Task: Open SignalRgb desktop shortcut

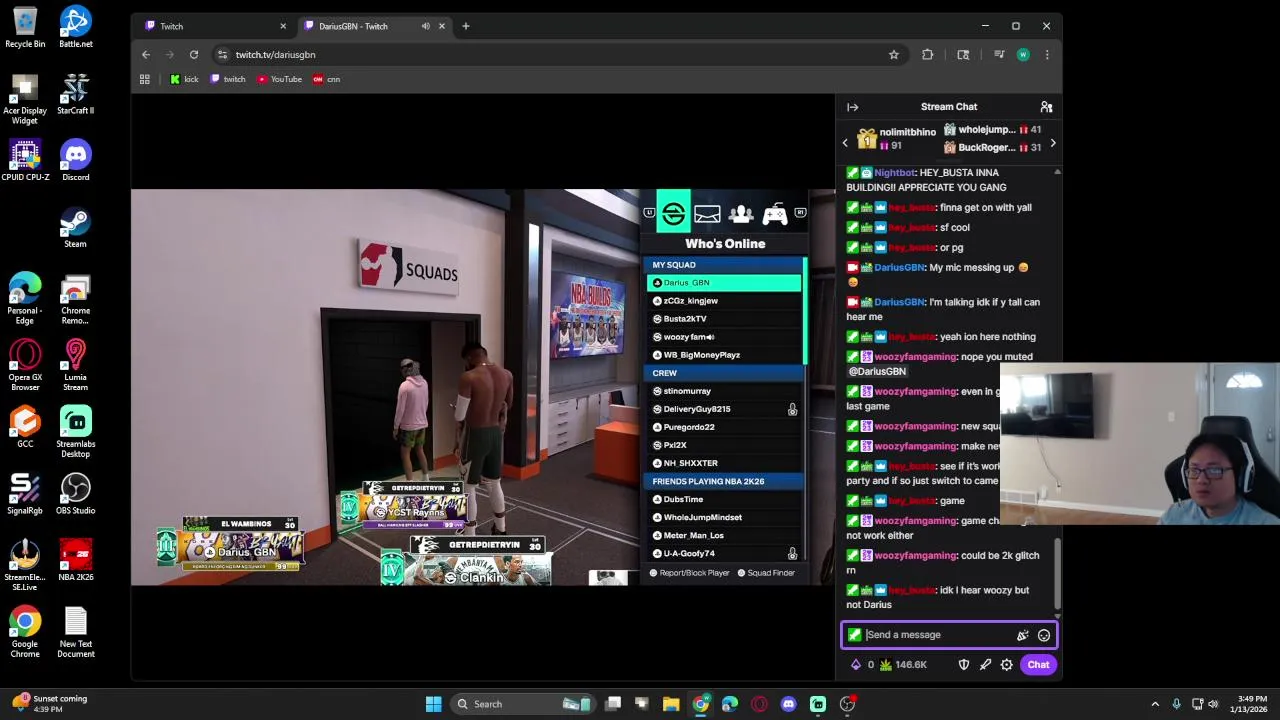Action: point(25,495)
